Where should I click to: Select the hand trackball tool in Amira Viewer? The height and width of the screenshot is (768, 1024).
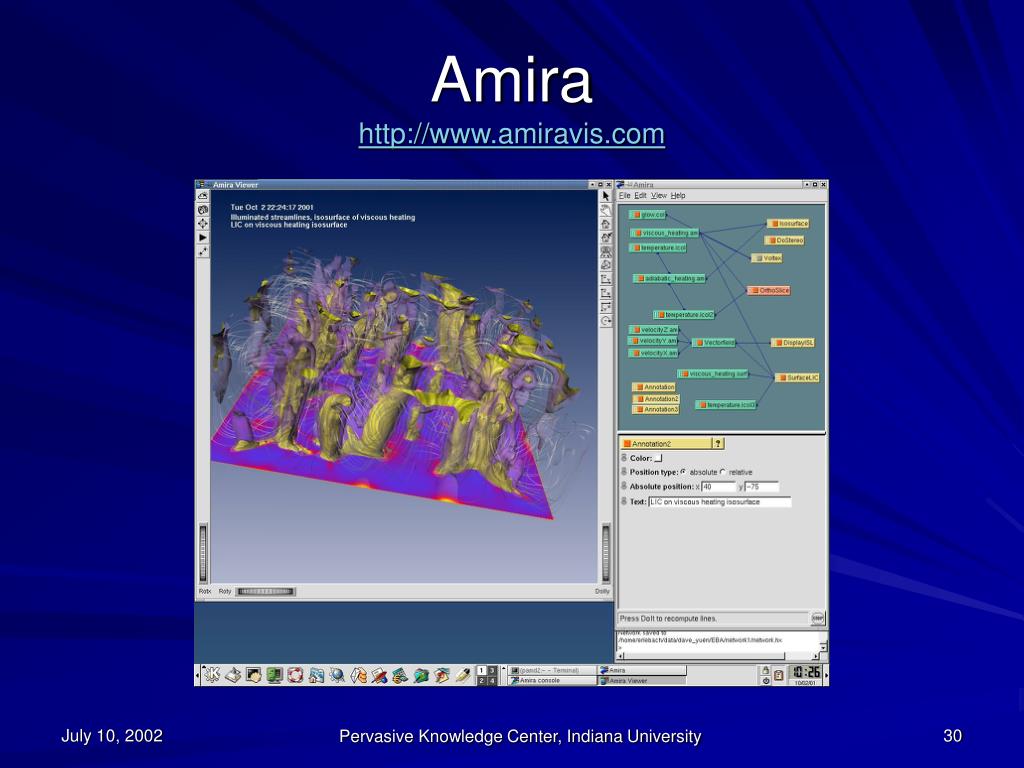[x=606, y=210]
